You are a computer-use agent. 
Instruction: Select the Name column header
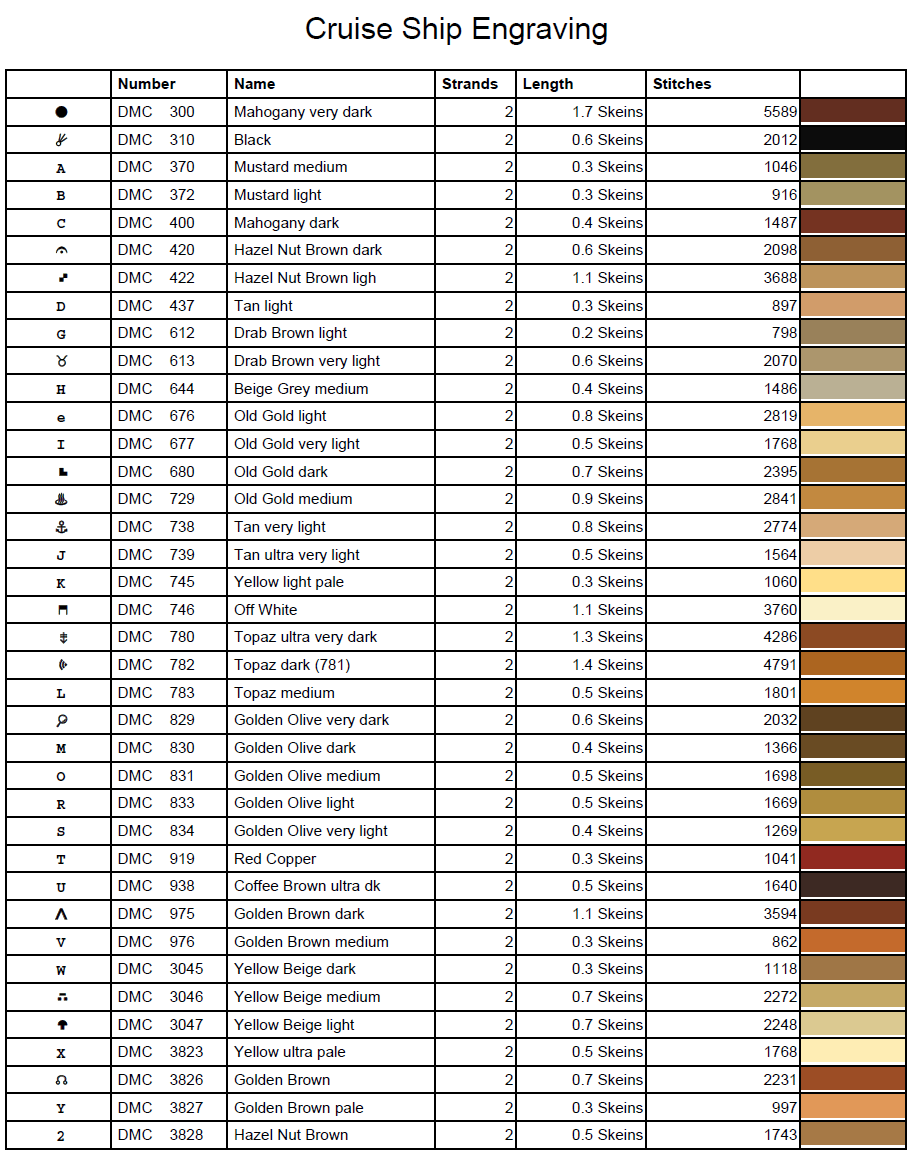tap(254, 84)
